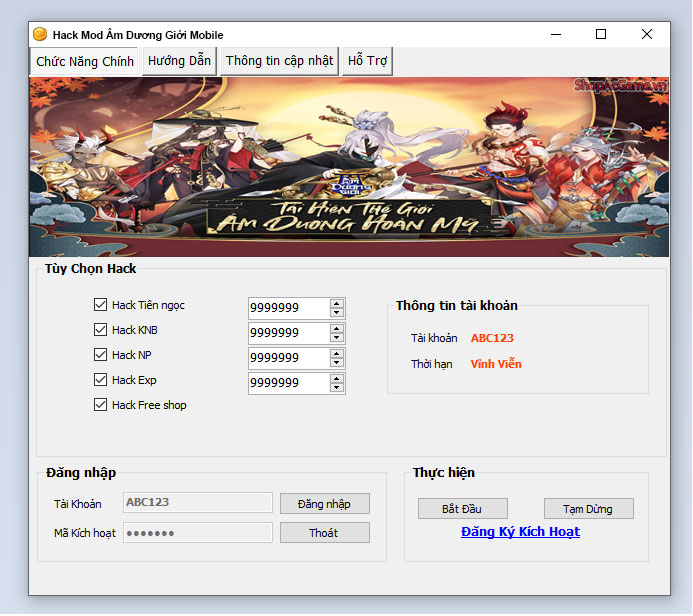Image resolution: width=693 pixels, height=616 pixels.
Task: Click the Thời hạn label
Action: coord(431,364)
